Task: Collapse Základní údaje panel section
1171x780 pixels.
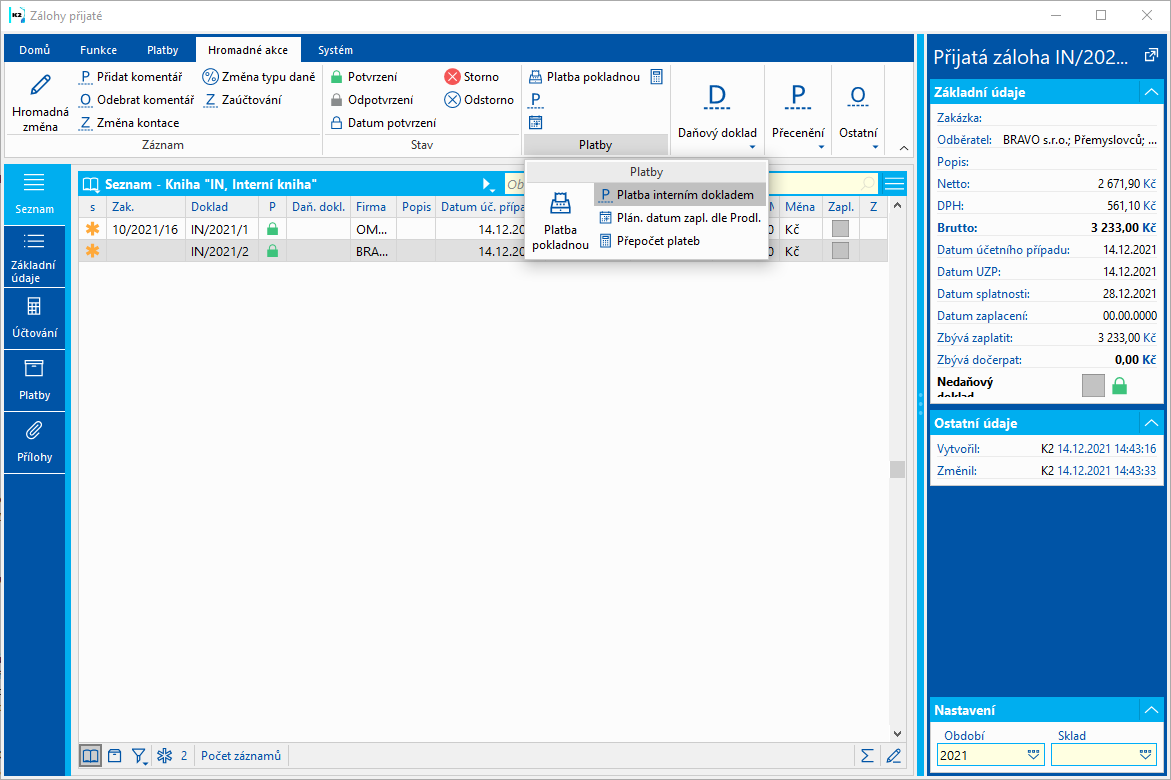Action: click(1152, 92)
